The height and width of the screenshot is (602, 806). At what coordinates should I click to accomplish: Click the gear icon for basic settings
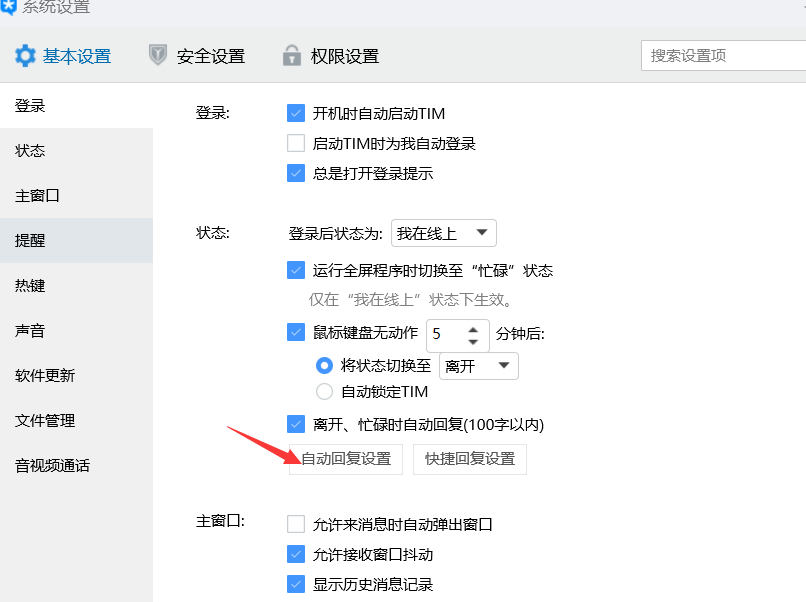tap(25, 56)
